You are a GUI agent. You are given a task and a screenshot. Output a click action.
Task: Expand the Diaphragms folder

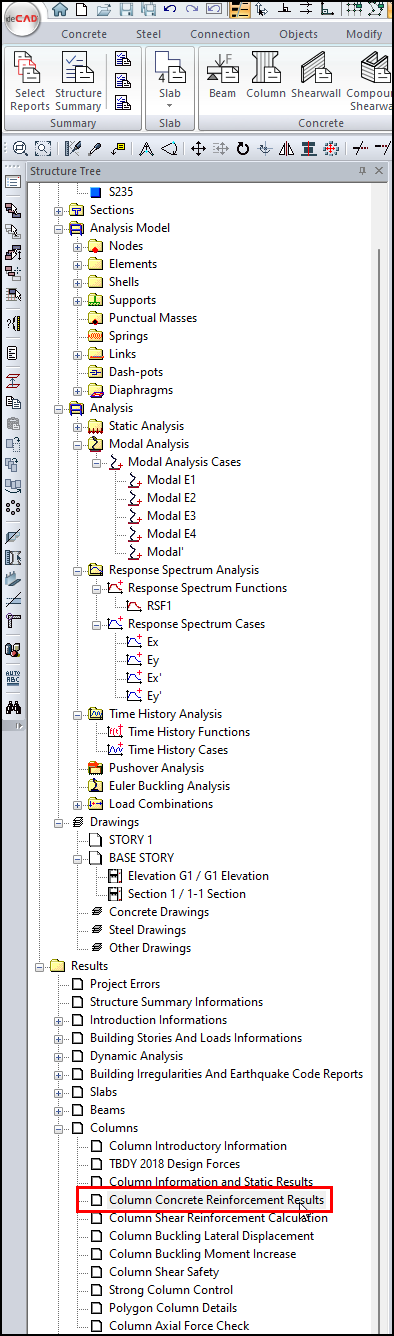[78, 390]
